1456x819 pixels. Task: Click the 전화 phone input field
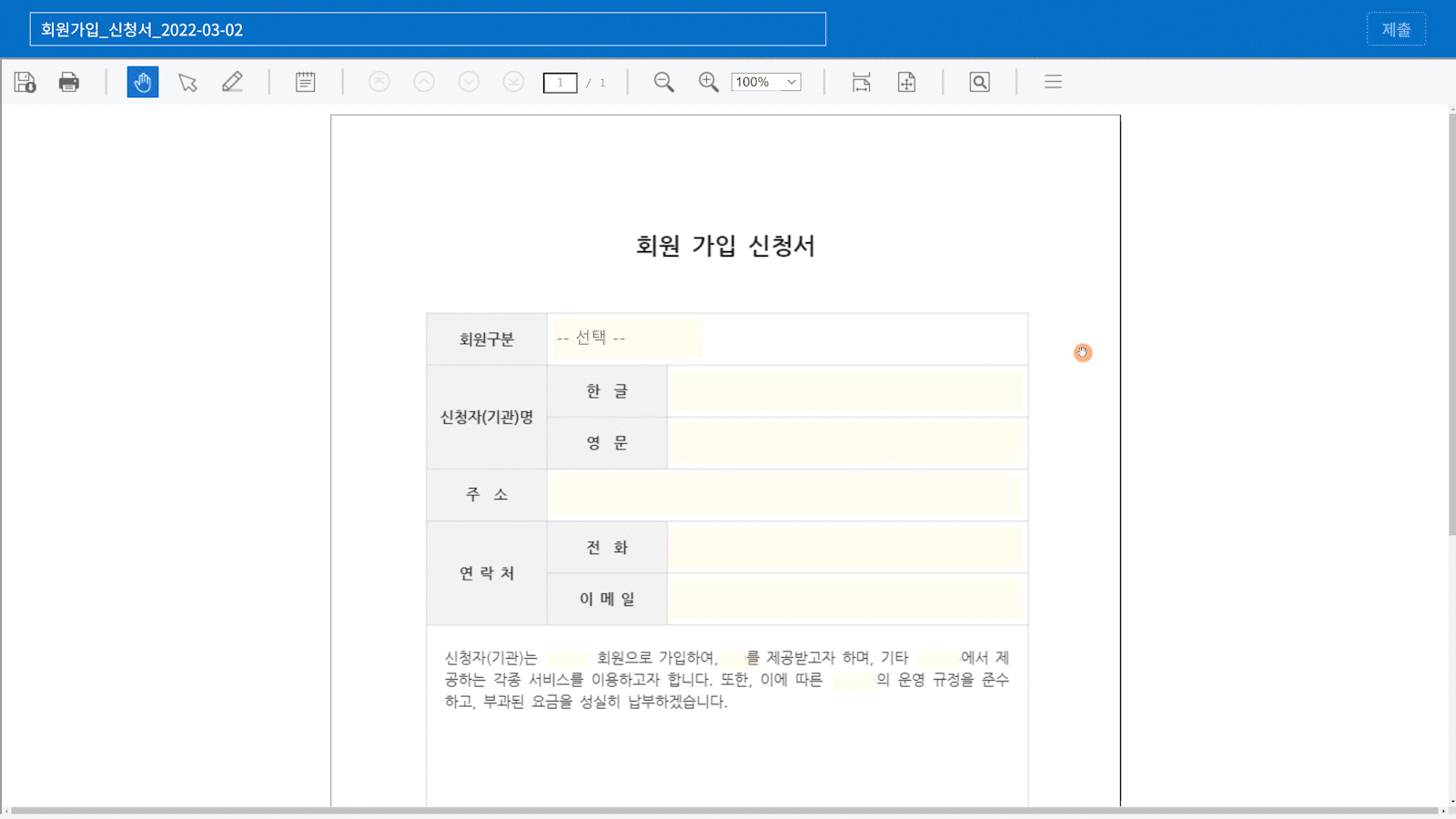[846, 547]
